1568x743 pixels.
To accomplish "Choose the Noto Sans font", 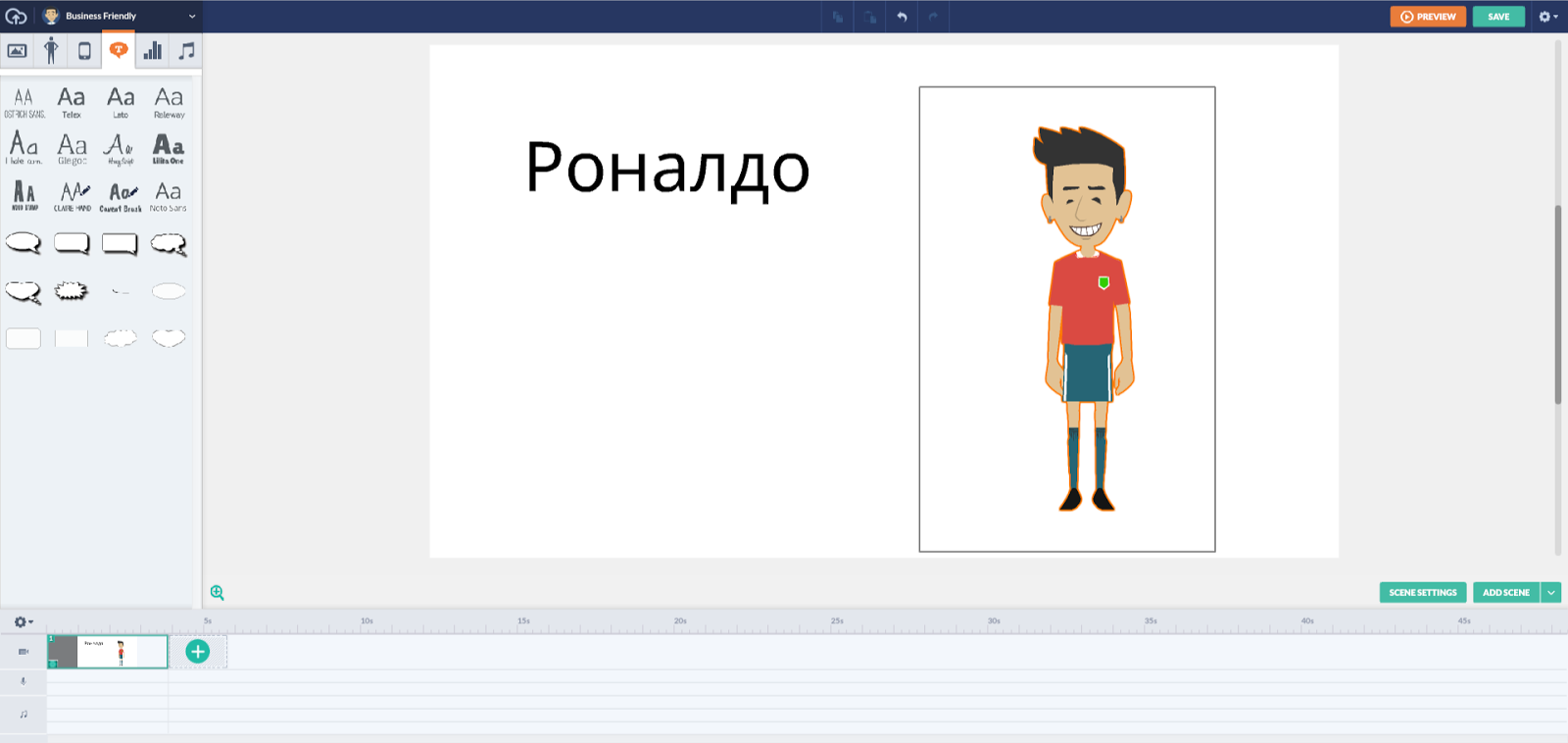I will 169,196.
